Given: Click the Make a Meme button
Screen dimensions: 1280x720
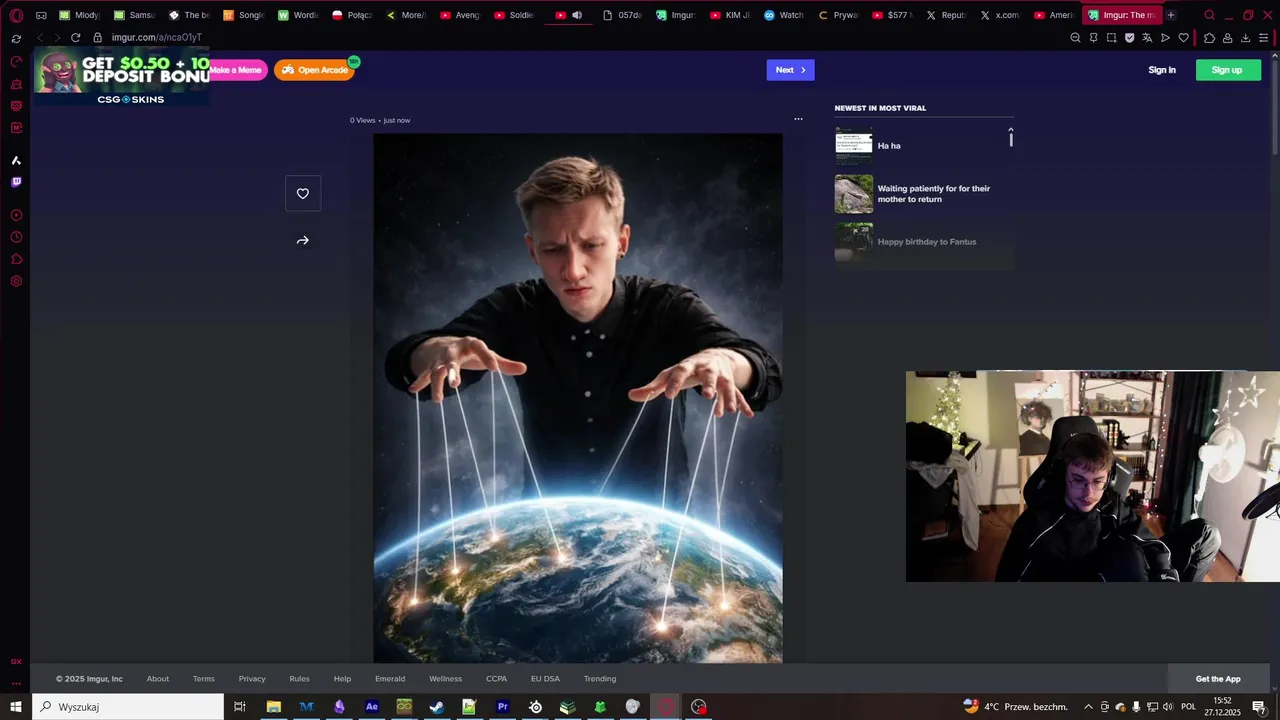Looking at the screenshot, I should [237, 70].
